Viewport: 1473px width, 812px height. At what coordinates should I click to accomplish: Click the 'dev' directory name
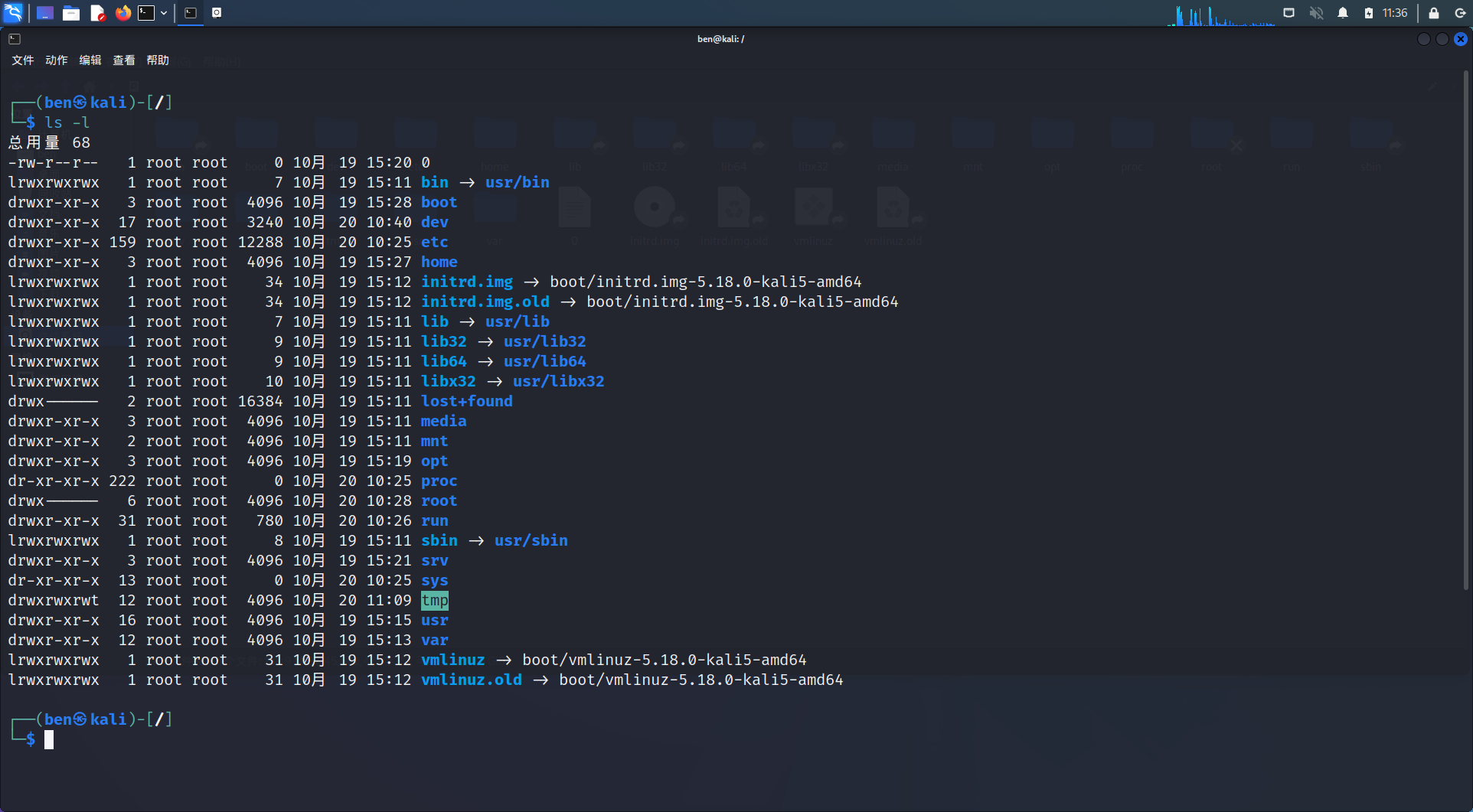[435, 222]
